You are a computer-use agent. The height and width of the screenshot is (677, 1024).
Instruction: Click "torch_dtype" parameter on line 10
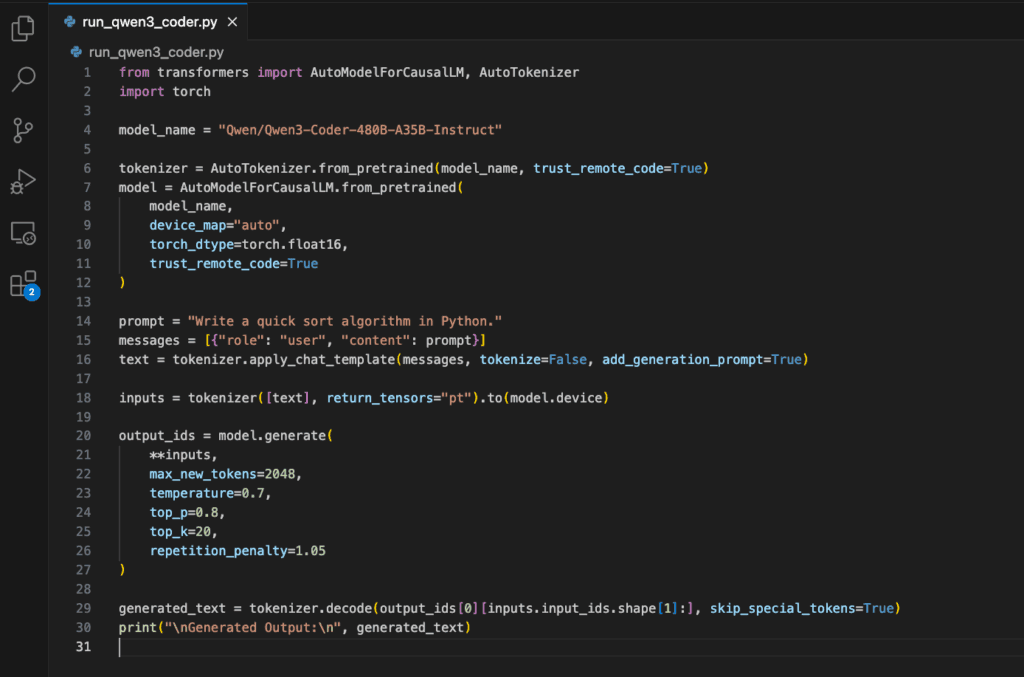click(191, 244)
